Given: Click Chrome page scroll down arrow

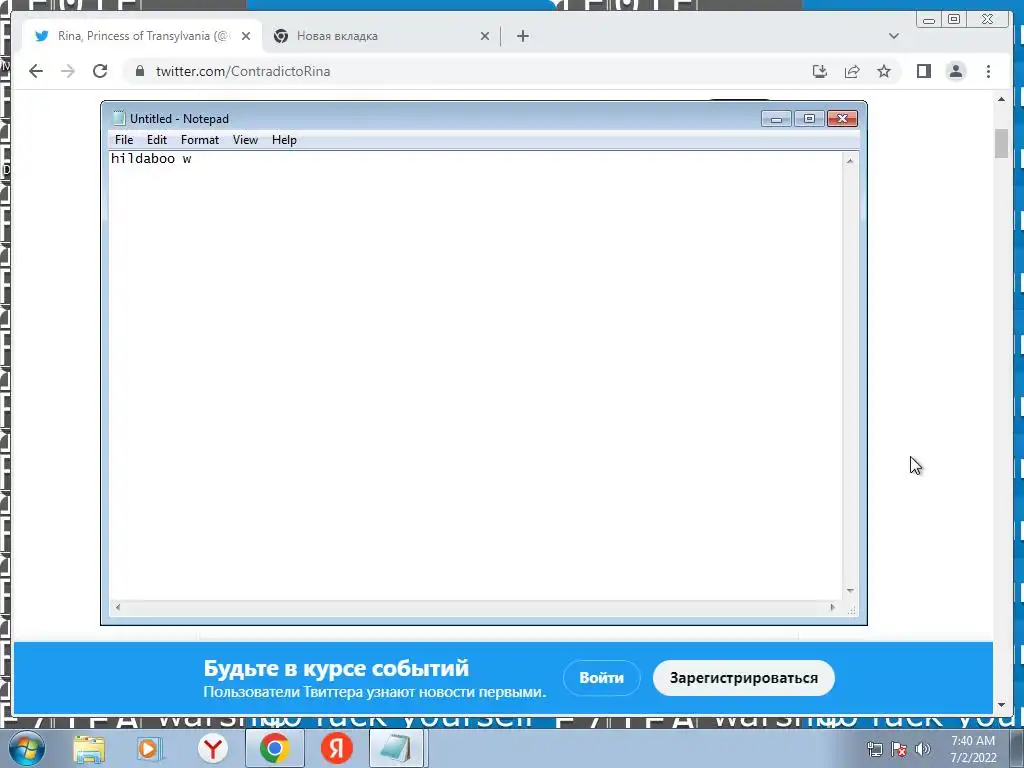Looking at the screenshot, I should pyautogui.click(x=1002, y=705).
